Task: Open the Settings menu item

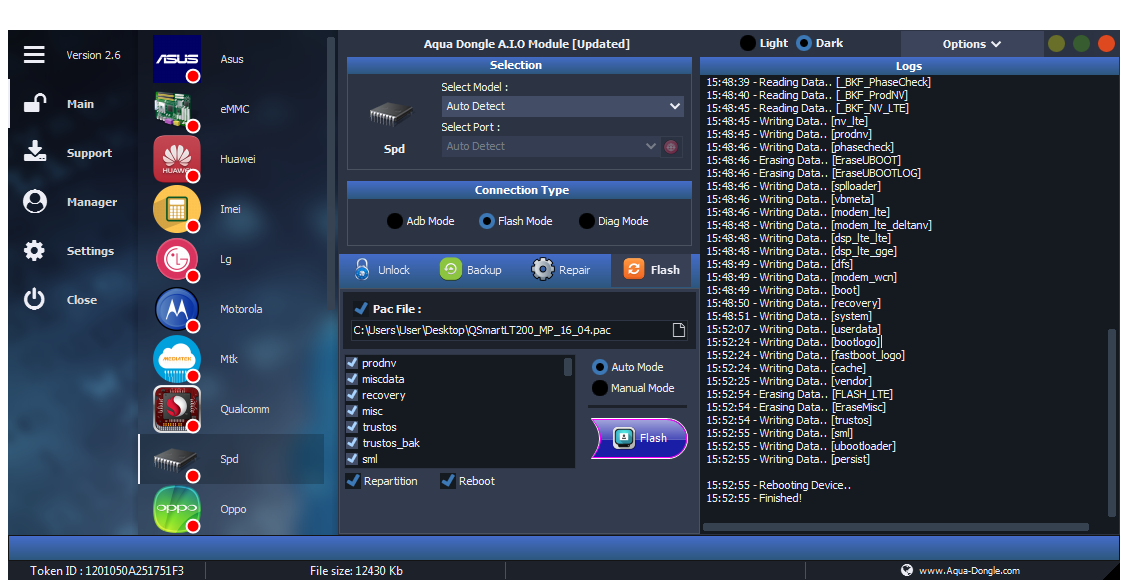Action: [91, 251]
